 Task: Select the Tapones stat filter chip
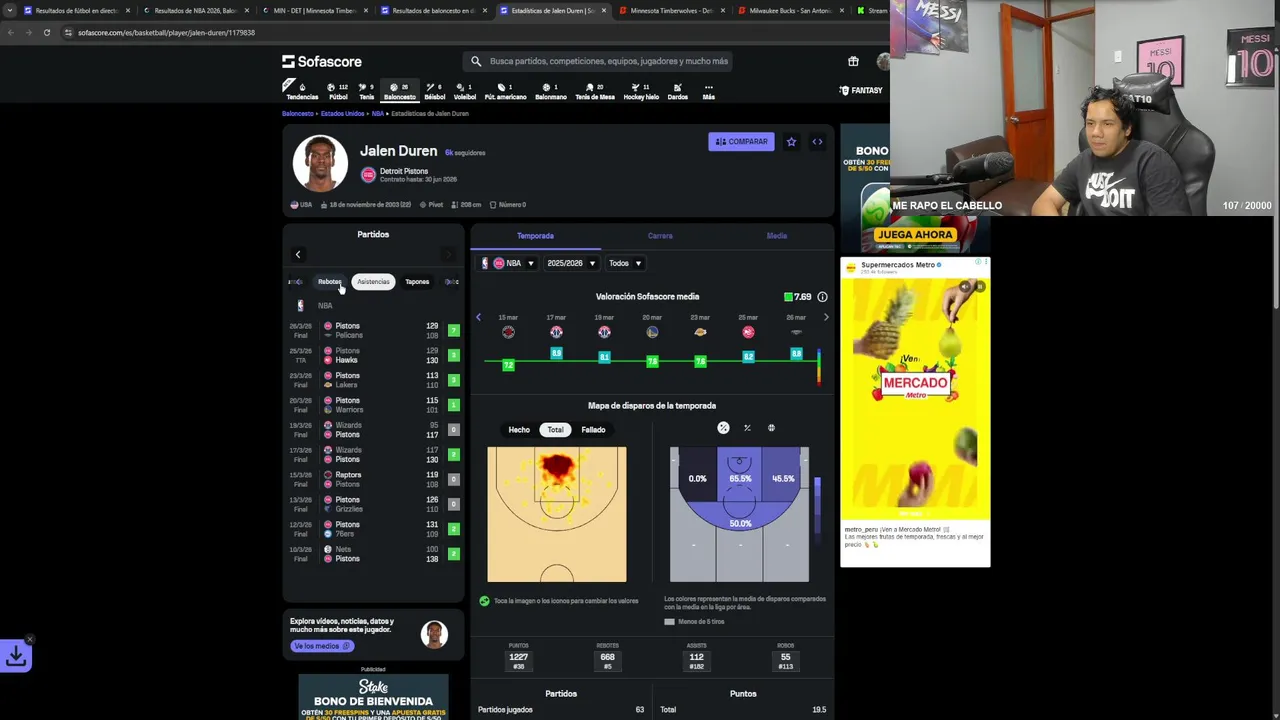(x=417, y=282)
